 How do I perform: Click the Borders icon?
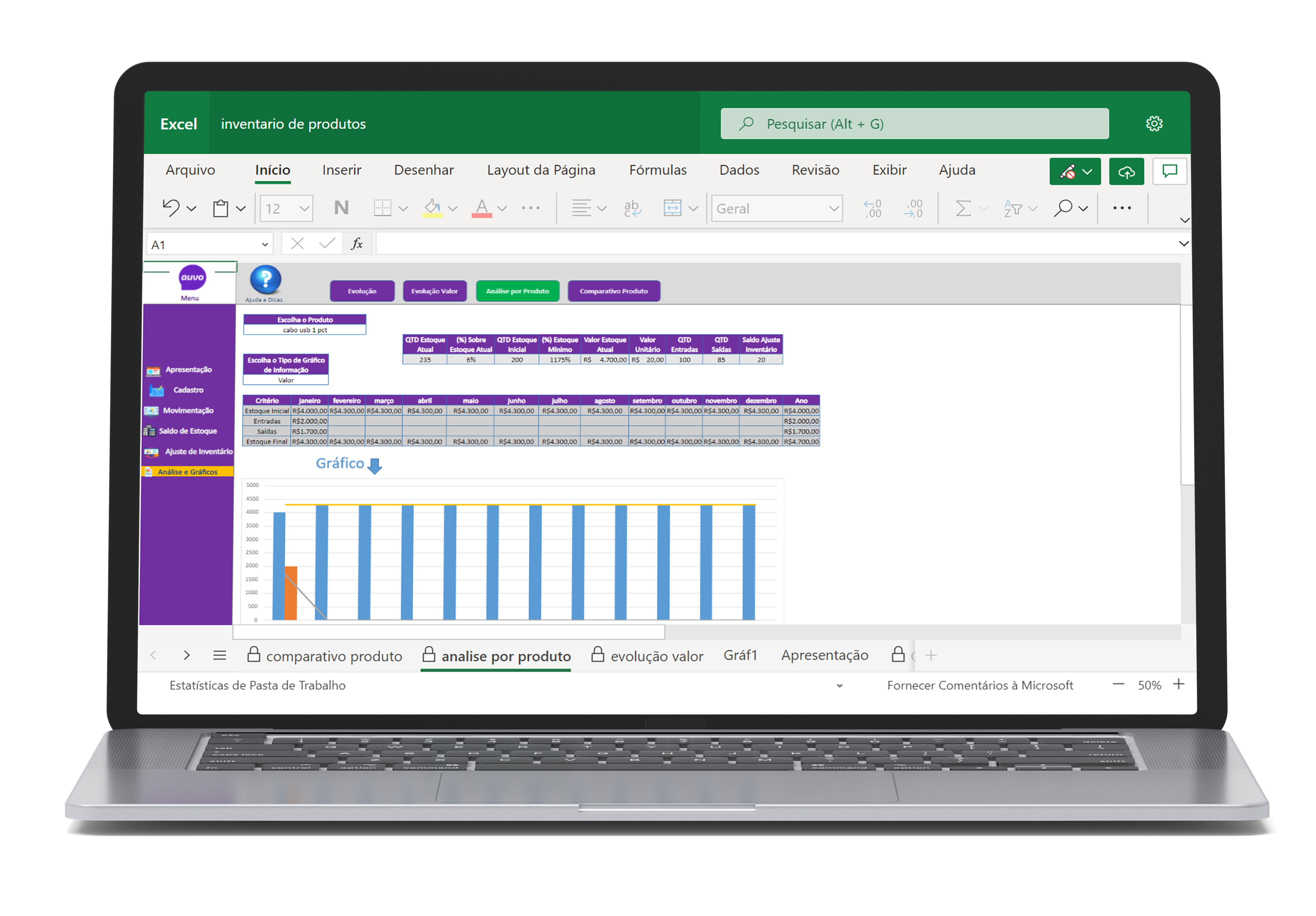point(382,208)
